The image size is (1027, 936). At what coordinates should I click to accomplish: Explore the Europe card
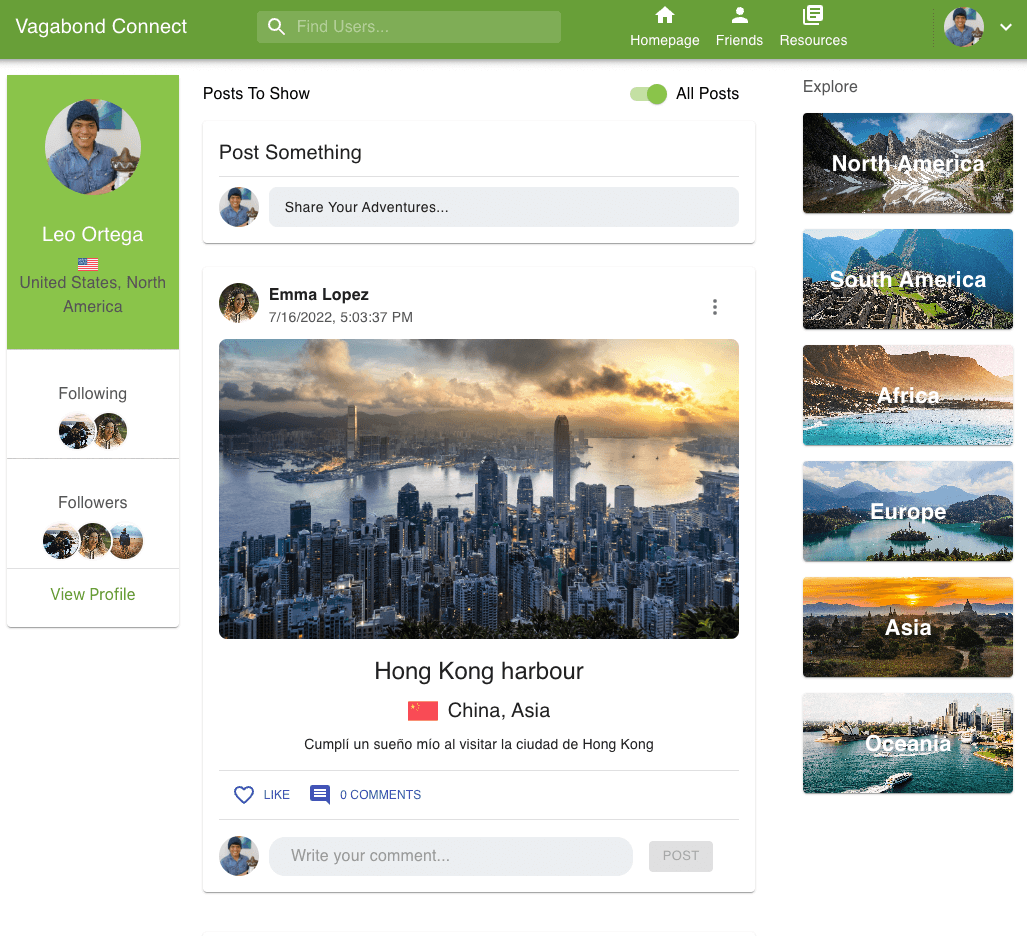908,511
